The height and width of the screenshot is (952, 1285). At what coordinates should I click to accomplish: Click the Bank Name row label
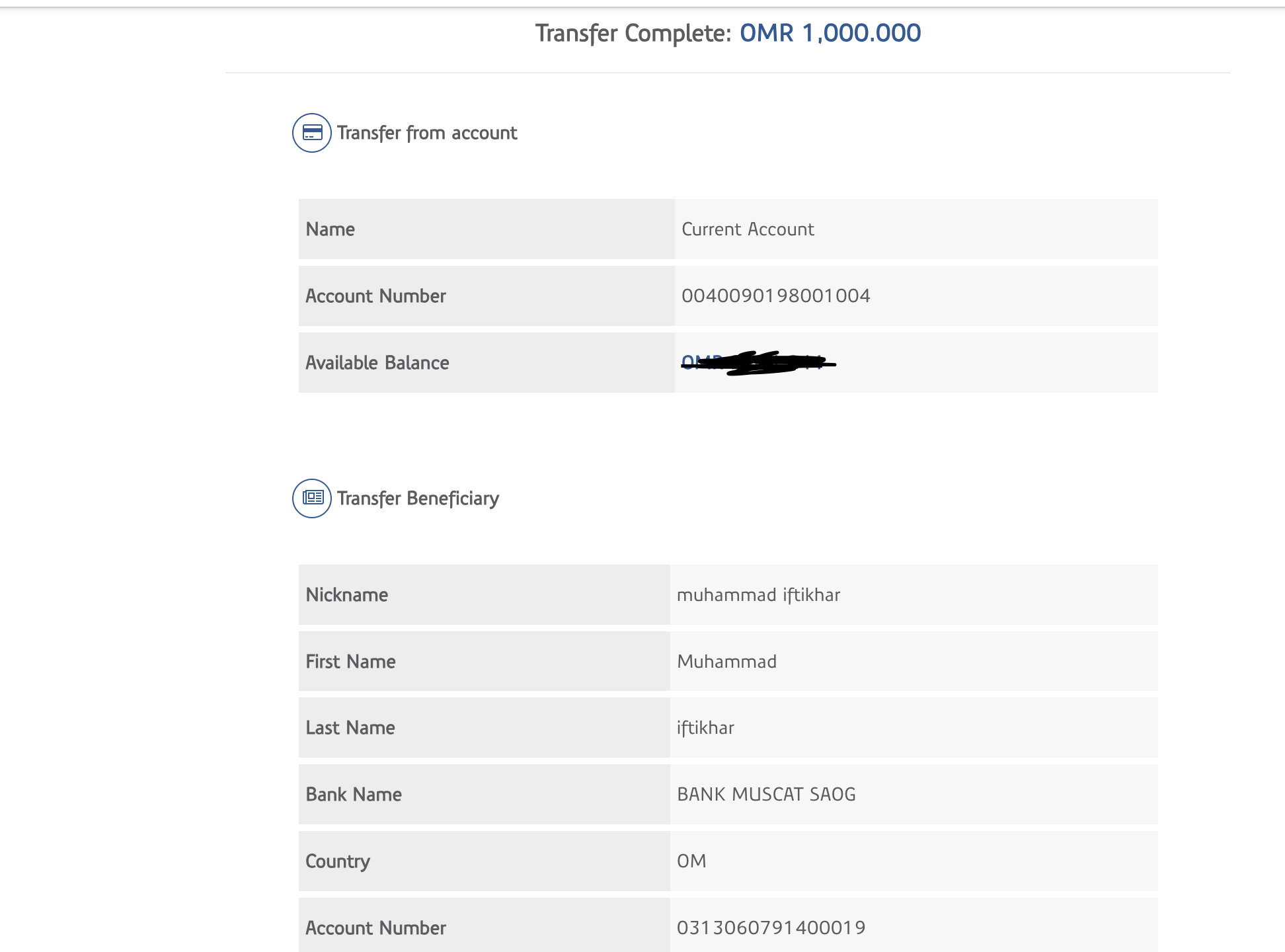(354, 795)
